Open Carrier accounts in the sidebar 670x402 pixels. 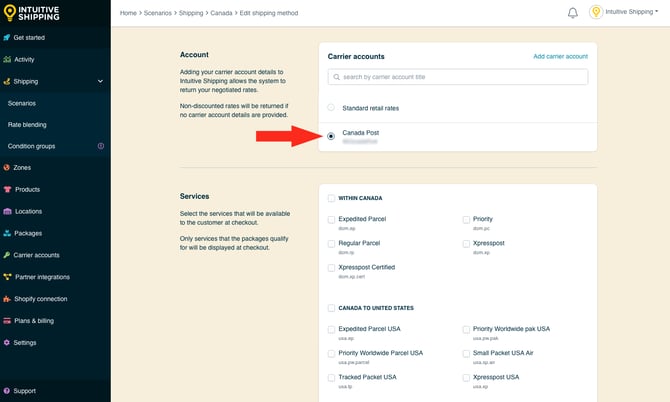(x=36, y=255)
